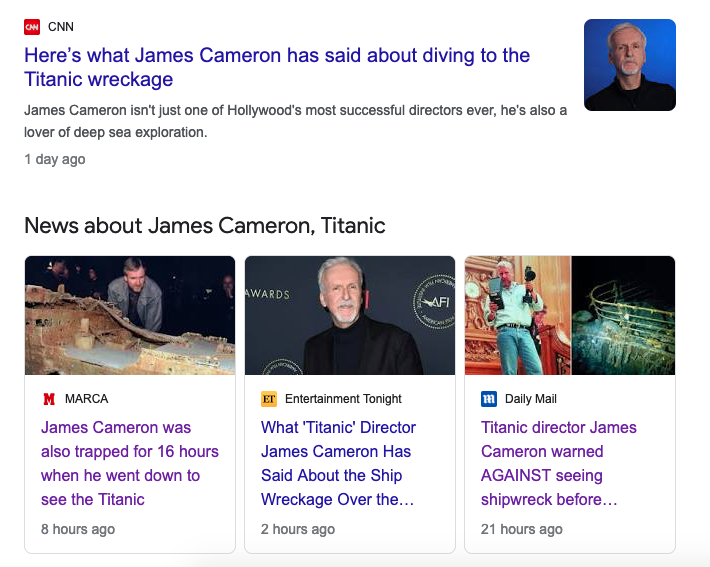Screen dimensions: 710x567
Task: Open the Entertainment Tonight article on the ship wreckage
Action: pyautogui.click(x=338, y=463)
